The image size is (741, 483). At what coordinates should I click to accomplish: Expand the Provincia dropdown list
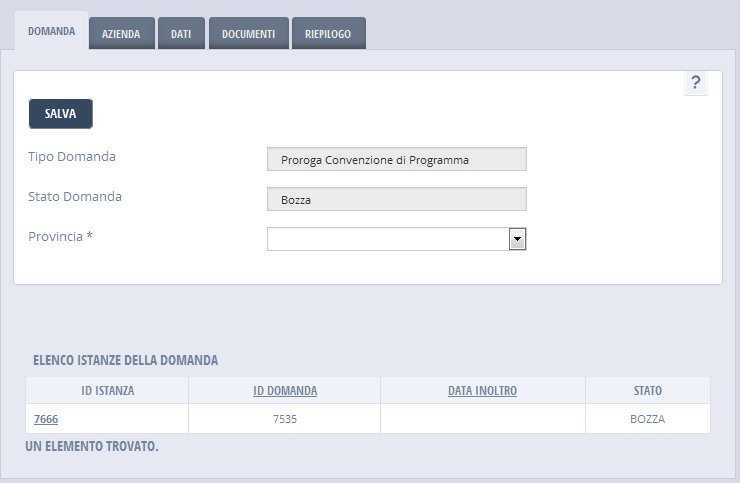(517, 239)
